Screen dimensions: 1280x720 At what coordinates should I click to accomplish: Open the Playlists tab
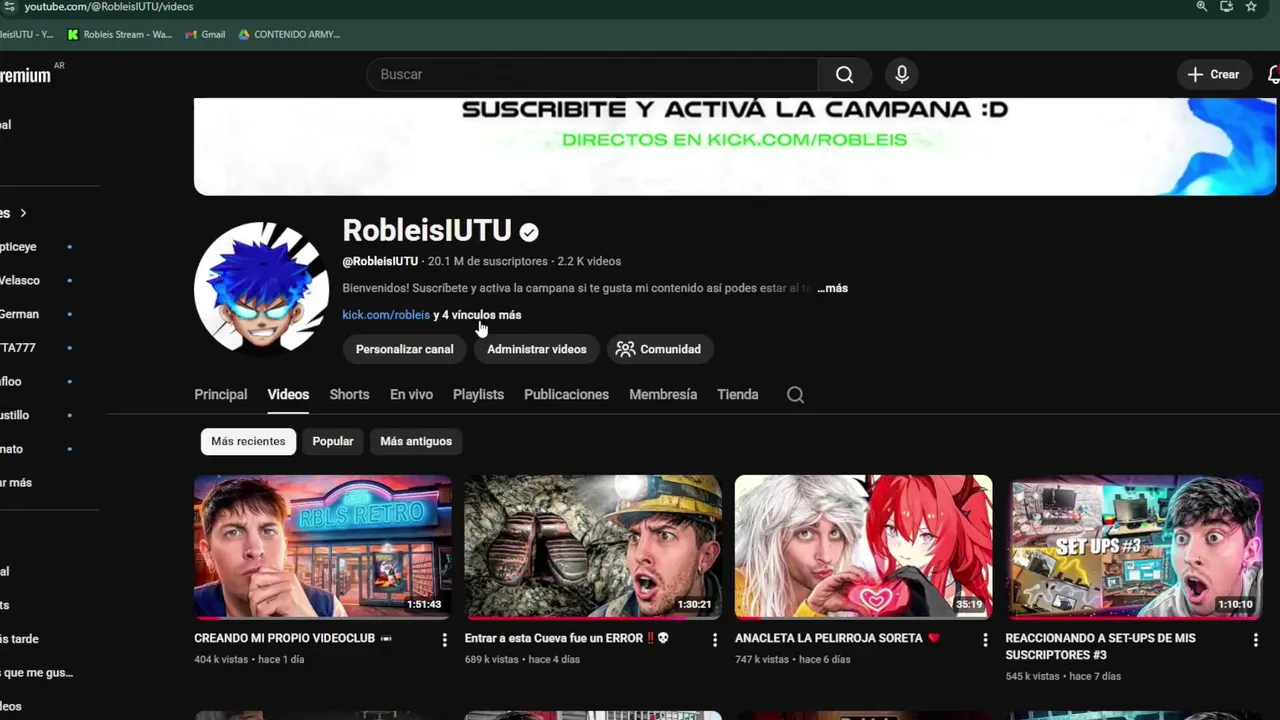click(478, 395)
